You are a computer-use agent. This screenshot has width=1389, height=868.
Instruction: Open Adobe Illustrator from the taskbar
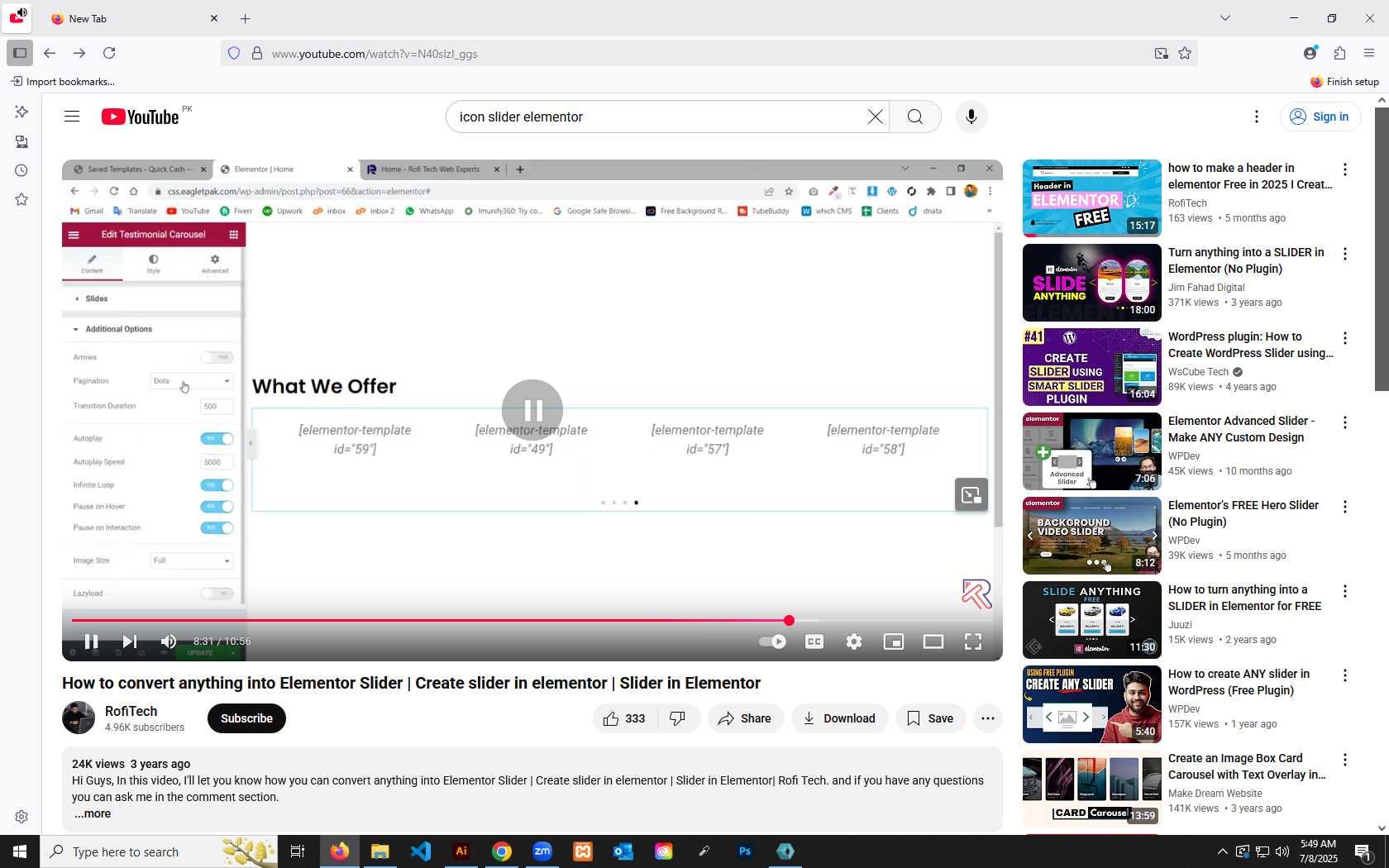point(461,851)
